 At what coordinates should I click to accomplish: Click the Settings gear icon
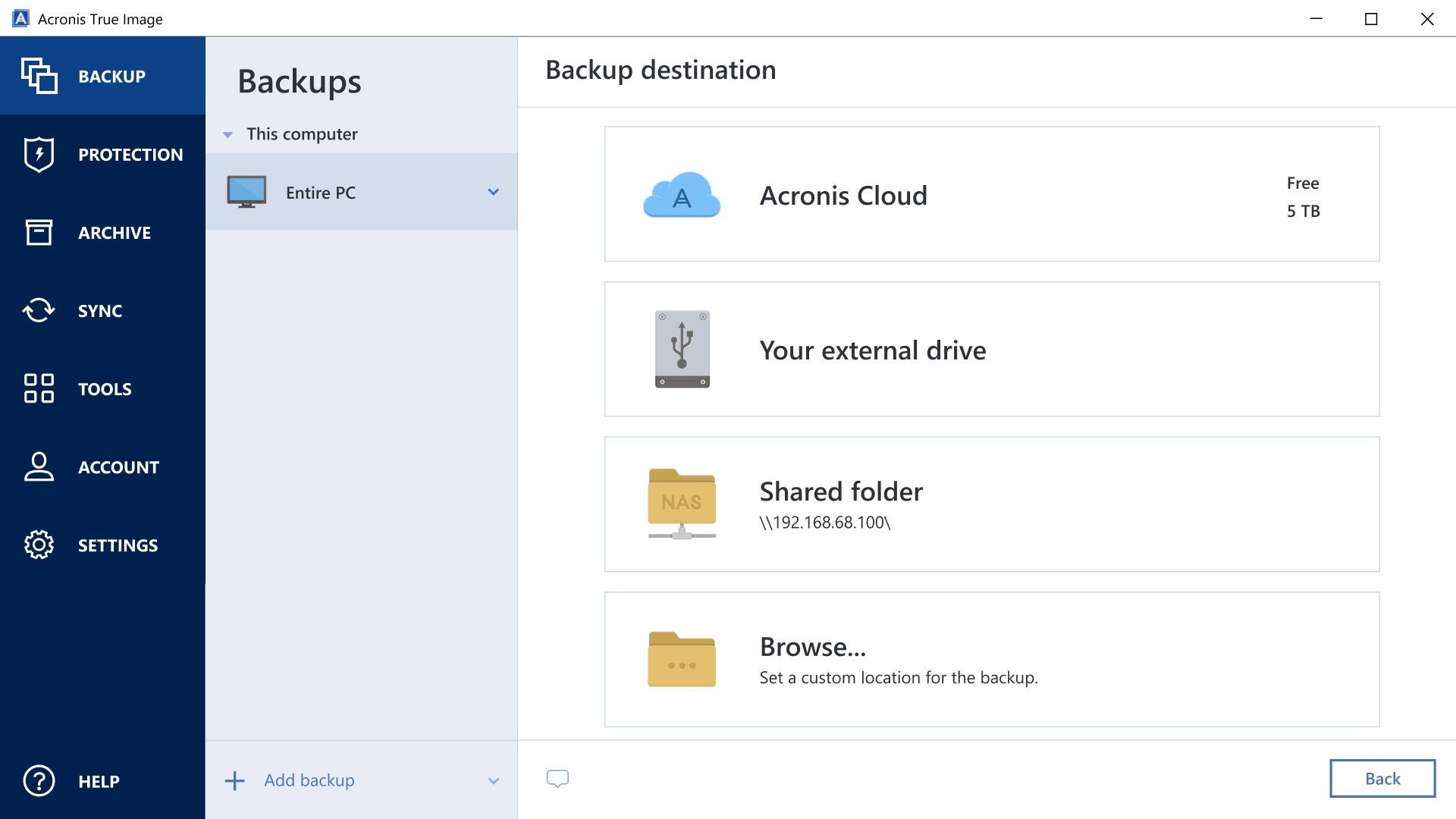(38, 544)
